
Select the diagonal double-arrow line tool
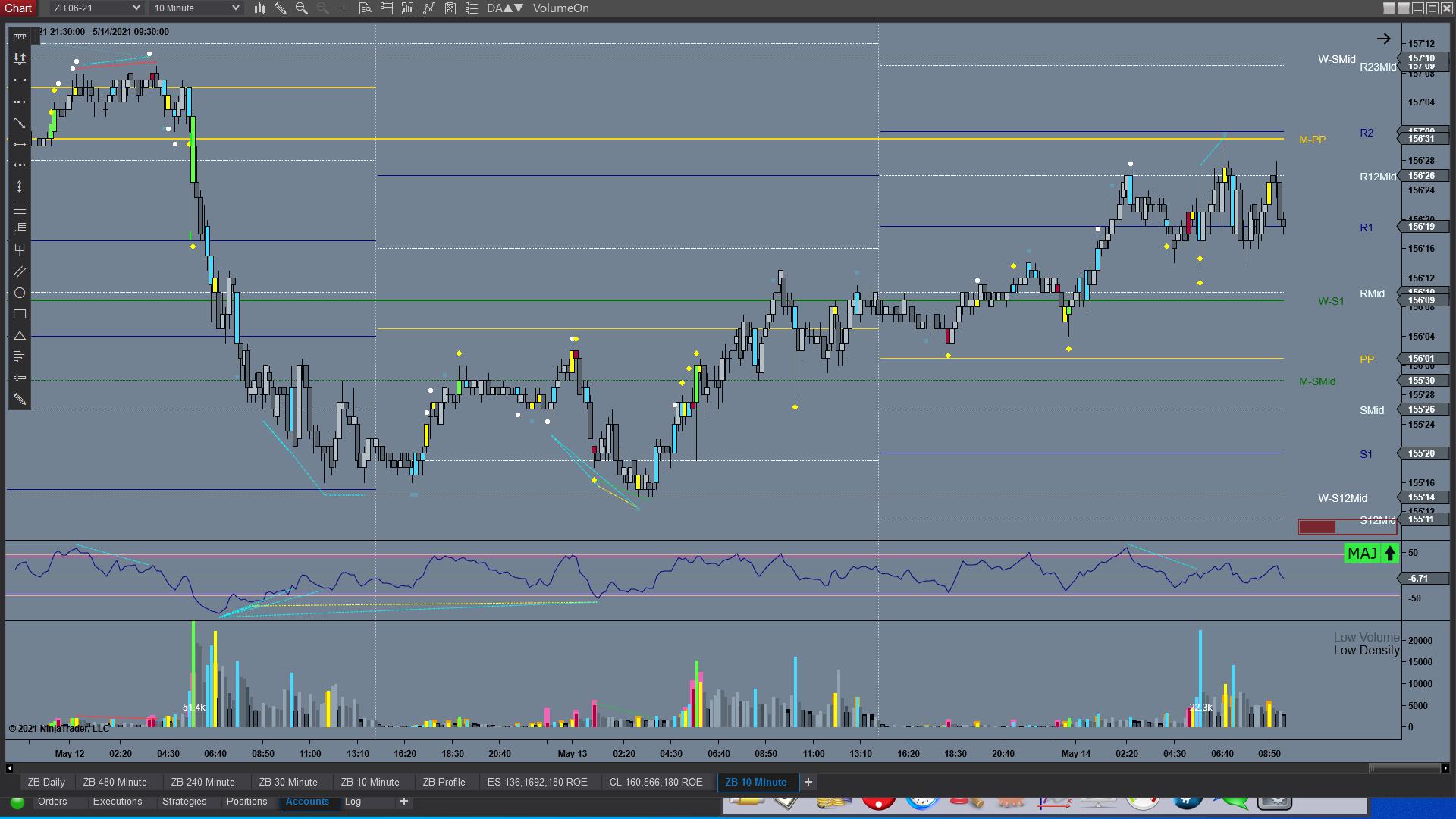tap(20, 123)
